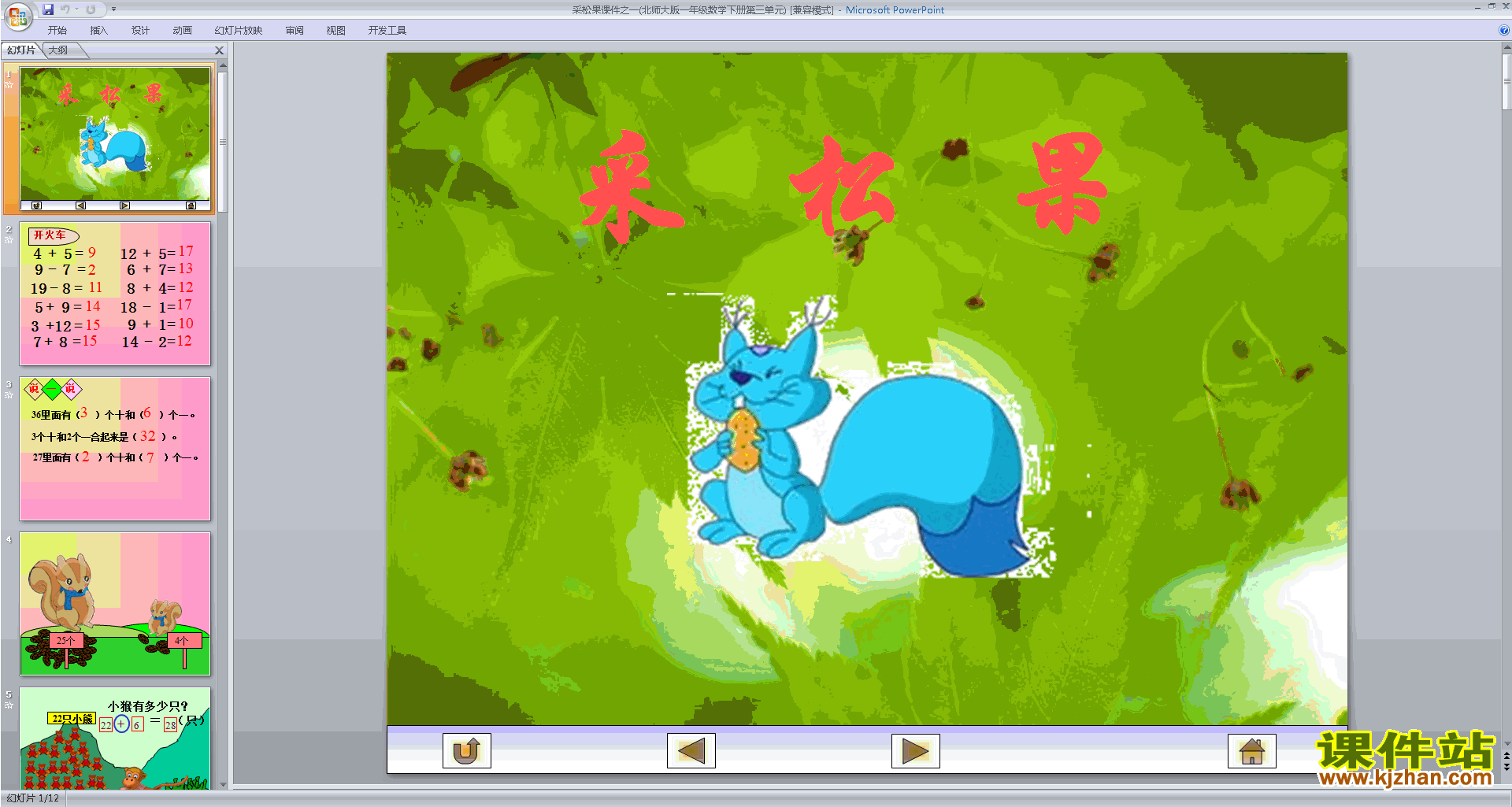Undo the last action

point(65,9)
